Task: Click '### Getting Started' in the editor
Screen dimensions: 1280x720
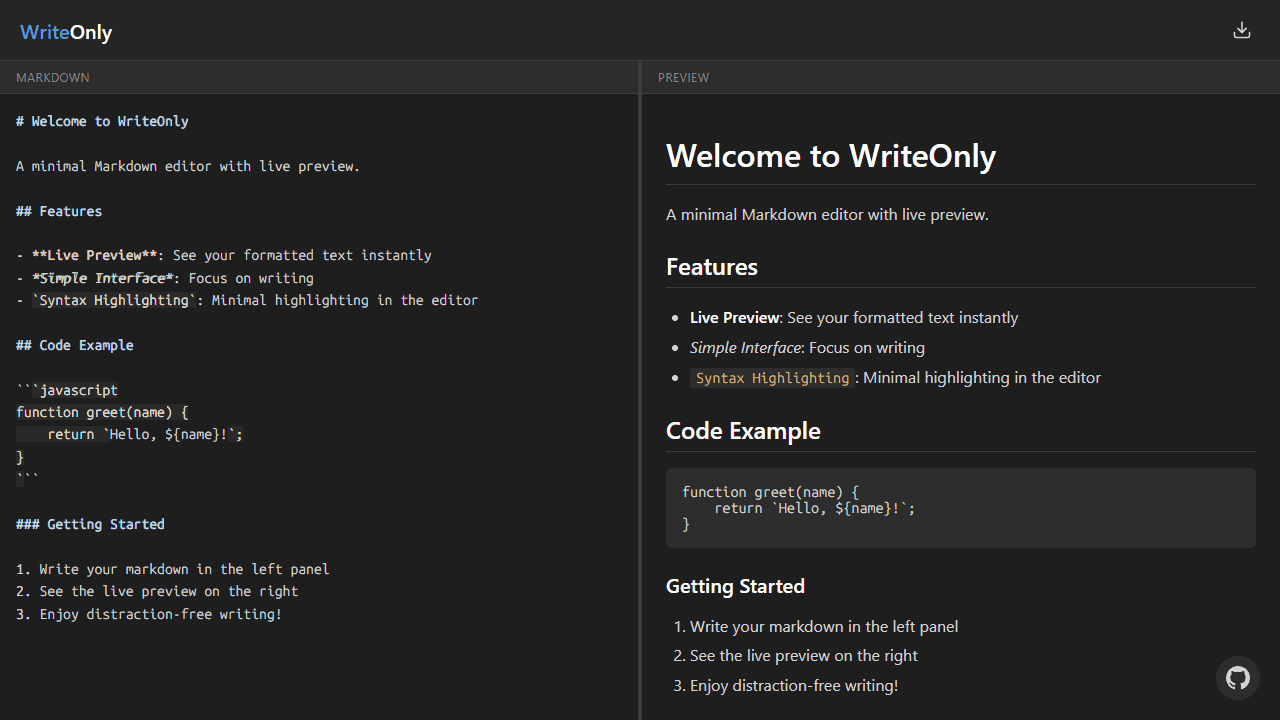Action: click(90, 524)
